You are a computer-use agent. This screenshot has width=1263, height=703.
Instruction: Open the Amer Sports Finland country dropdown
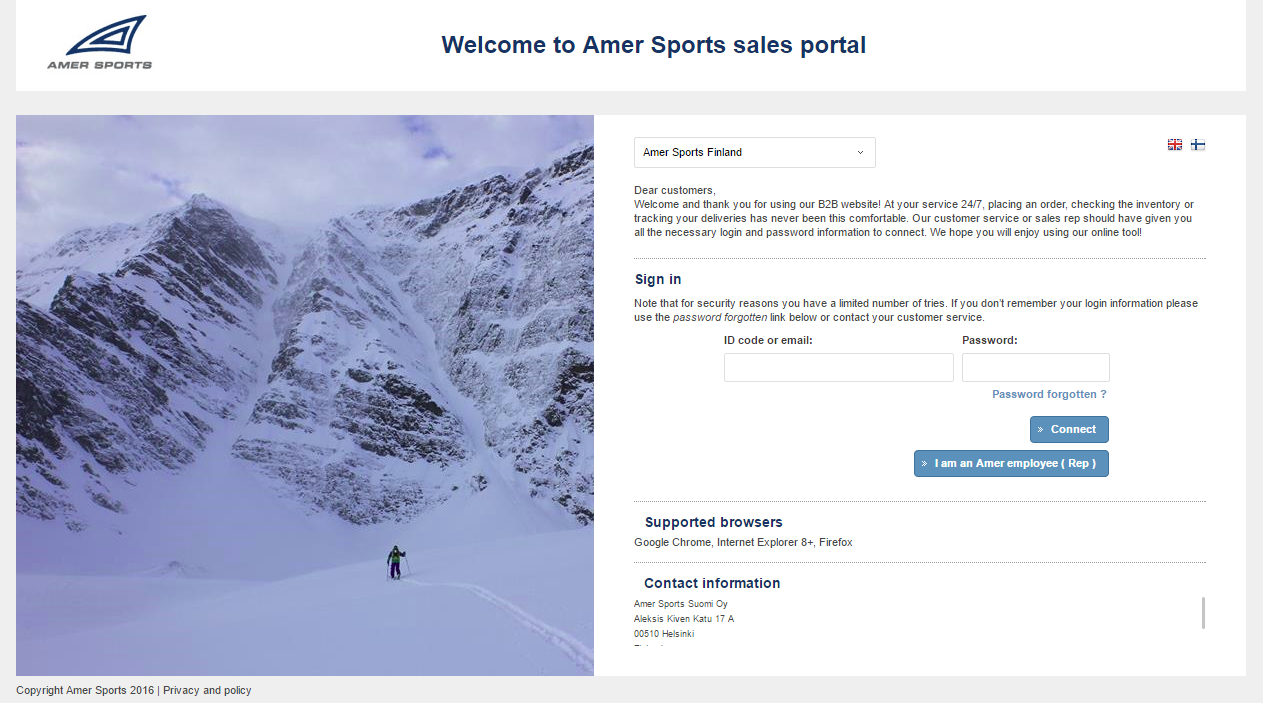[754, 153]
